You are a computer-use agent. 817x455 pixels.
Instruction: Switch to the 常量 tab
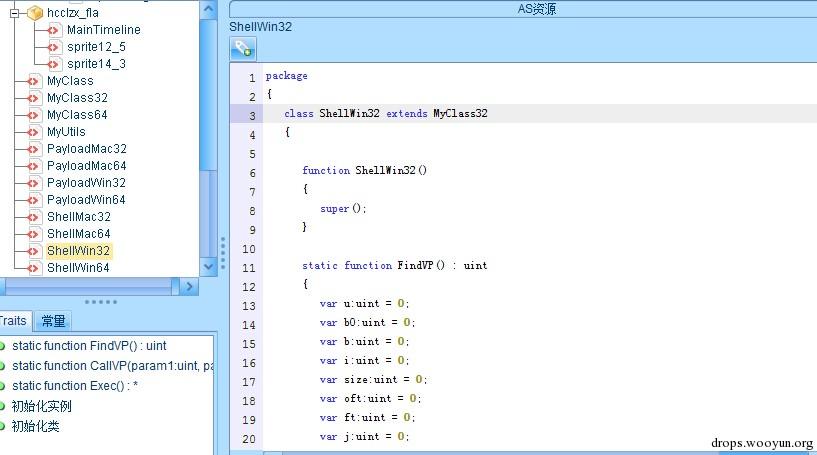[53, 321]
